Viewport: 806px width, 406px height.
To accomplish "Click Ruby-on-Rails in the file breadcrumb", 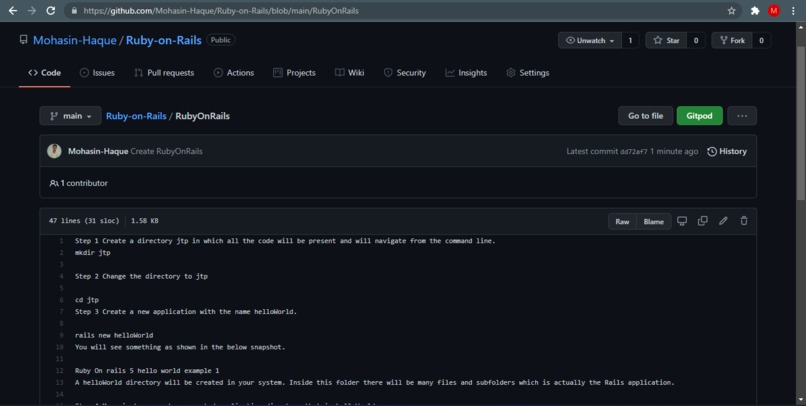I will [136, 116].
